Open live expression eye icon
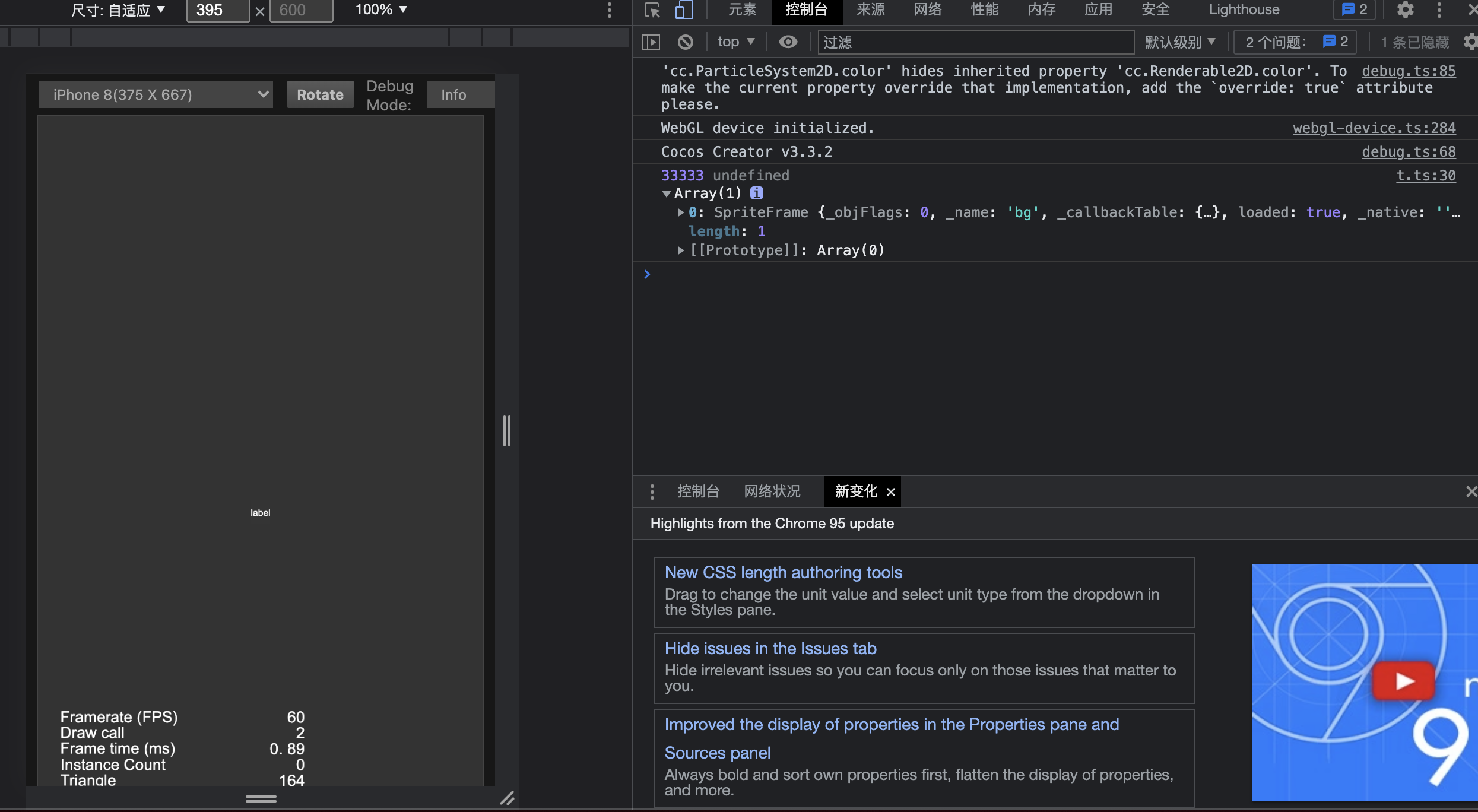Screen dimensions: 1478x812 pos(788,42)
